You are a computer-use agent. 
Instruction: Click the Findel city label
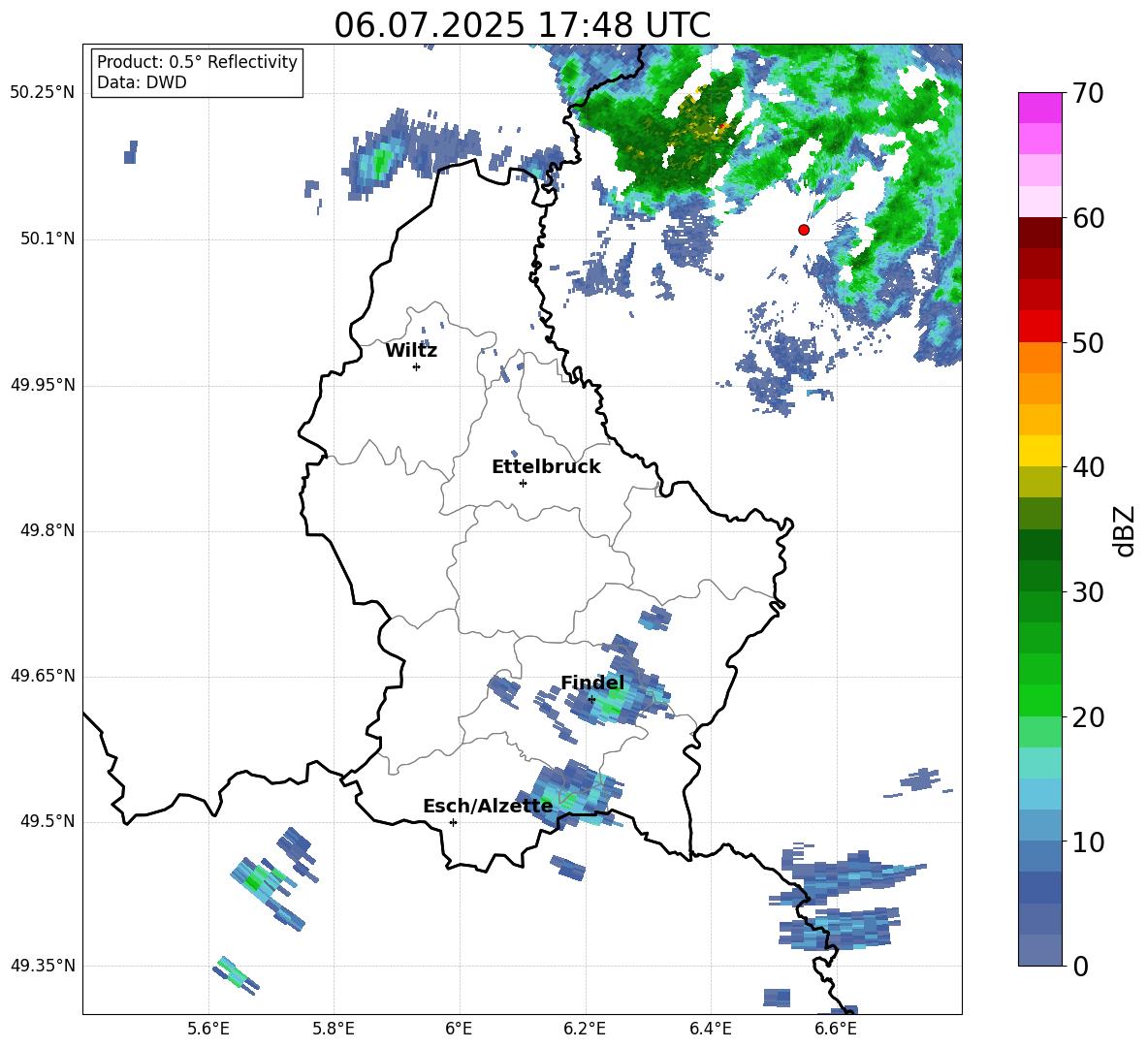(x=592, y=683)
